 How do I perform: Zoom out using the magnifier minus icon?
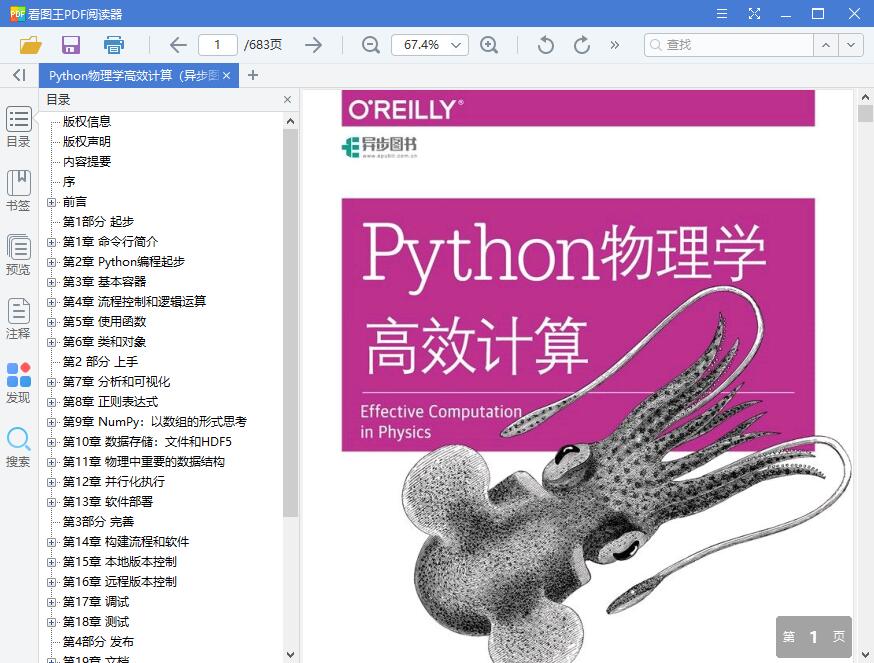pos(370,44)
